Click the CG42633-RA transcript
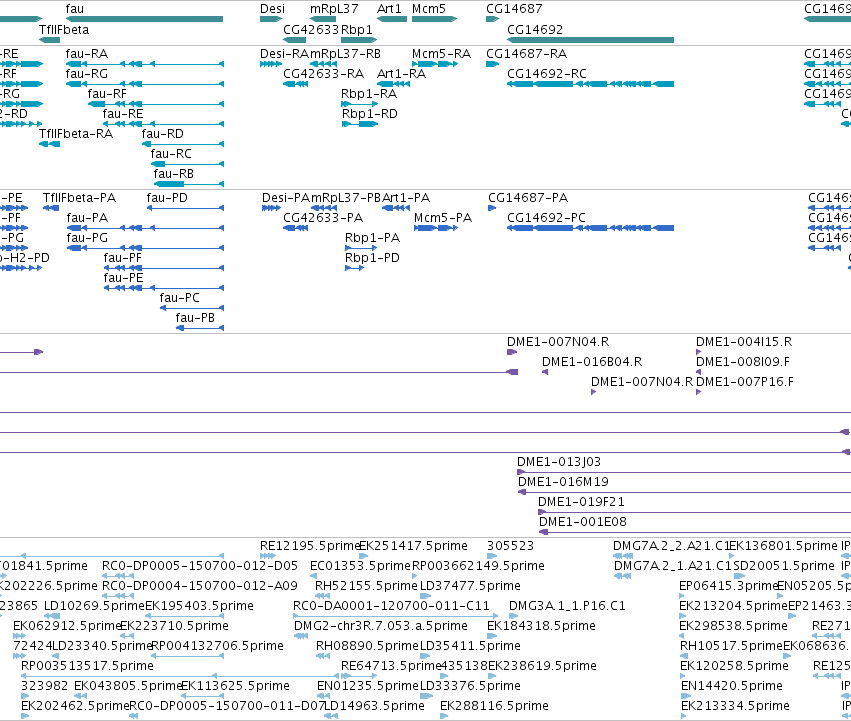This screenshot has height=721, width=851. [295, 84]
